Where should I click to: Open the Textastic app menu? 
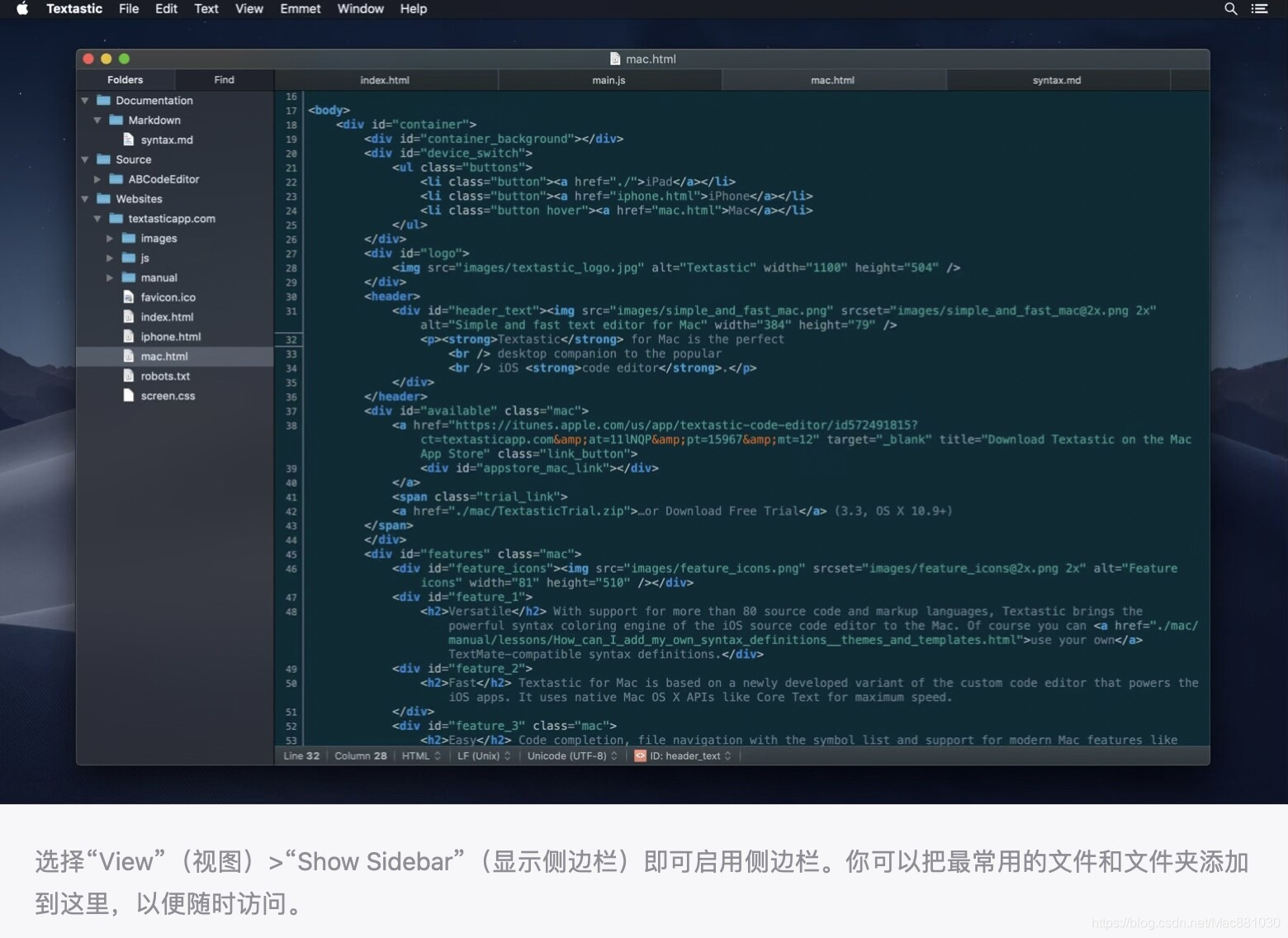74,8
